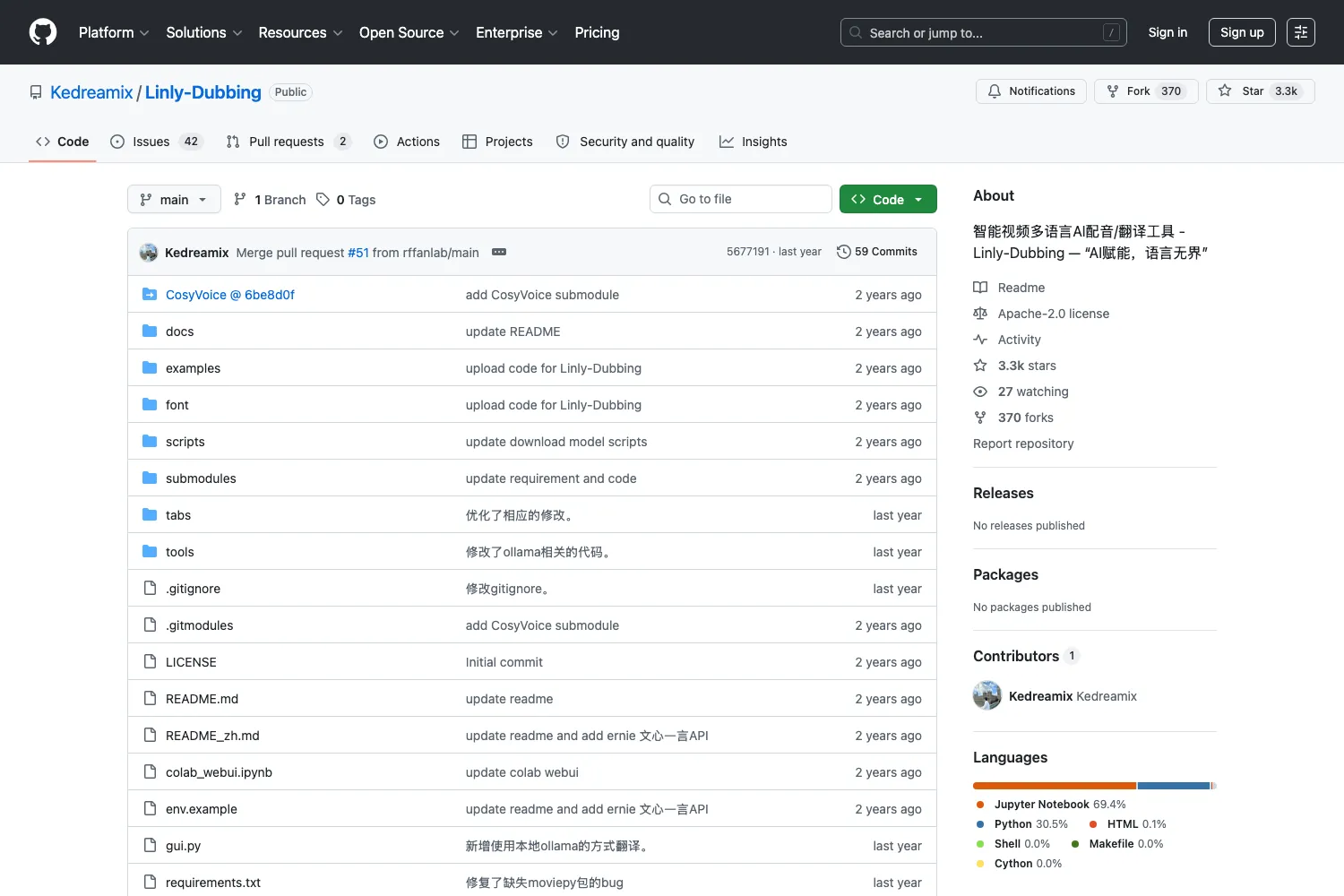Expand the Solutions navigation menu
Screen dimensions: 1344x896
point(204,32)
